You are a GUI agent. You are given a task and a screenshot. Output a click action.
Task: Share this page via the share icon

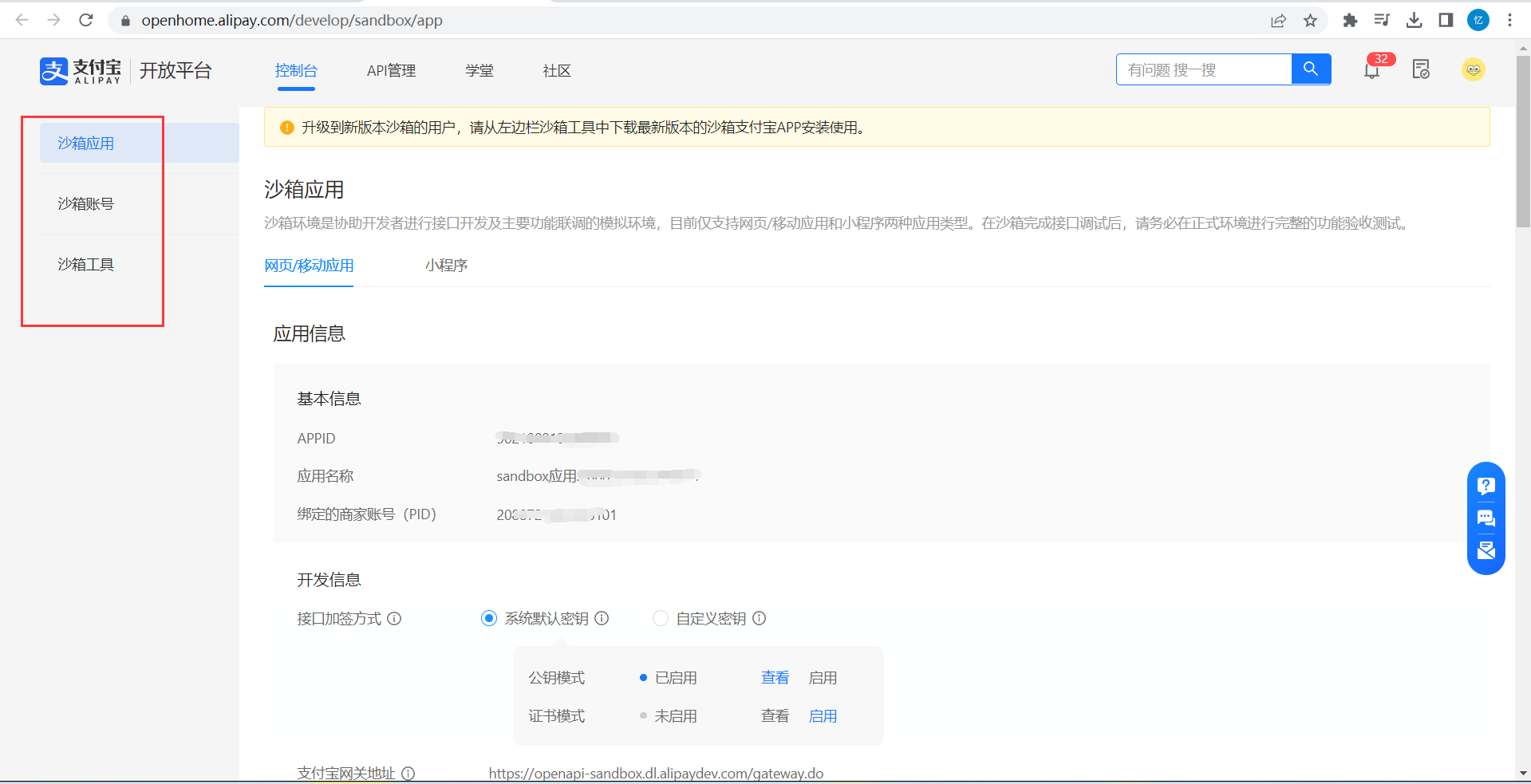point(1278,21)
